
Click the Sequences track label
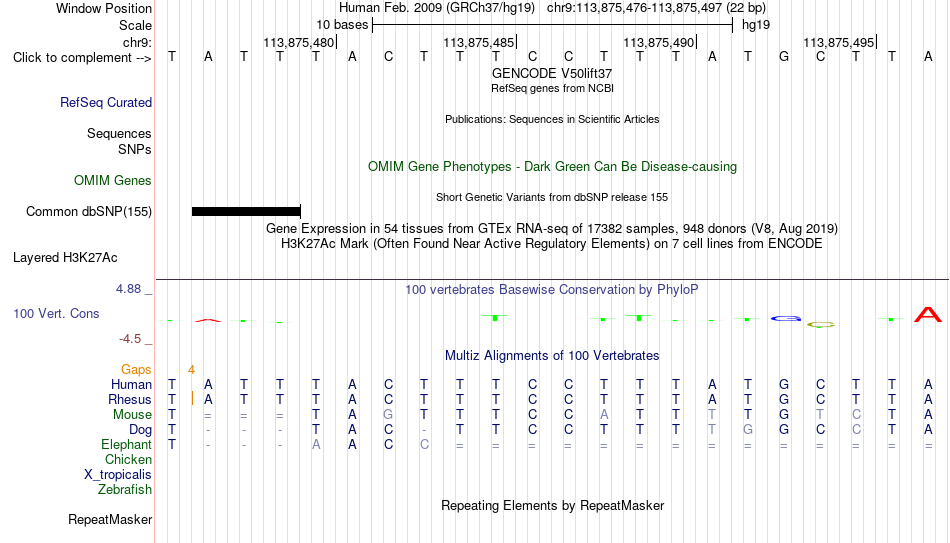pos(119,133)
